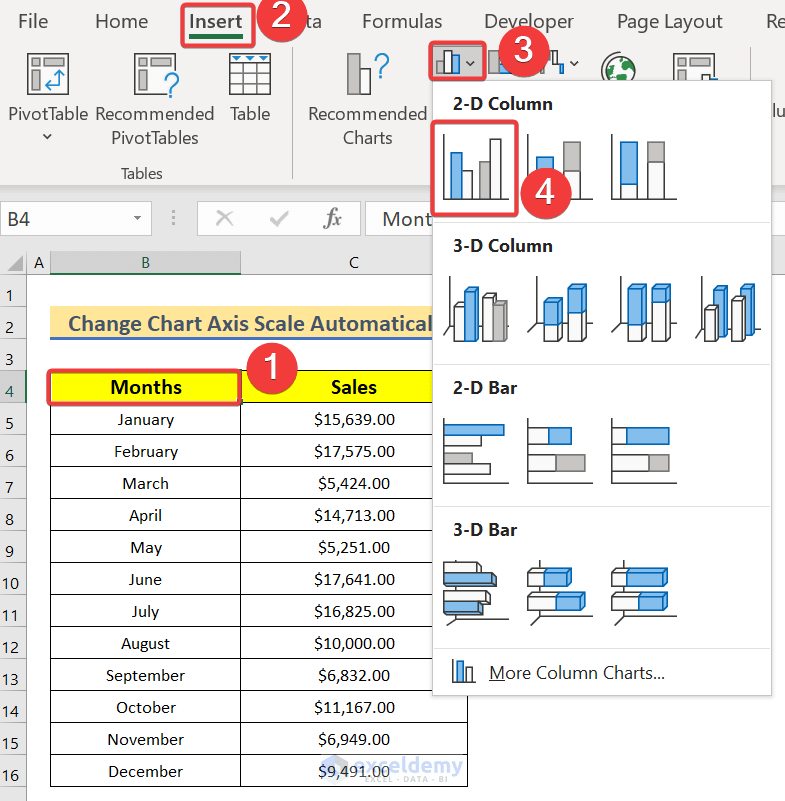Viewport: 785px width, 801px height.
Task: Switch to the Page Layout tab
Action: (670, 21)
